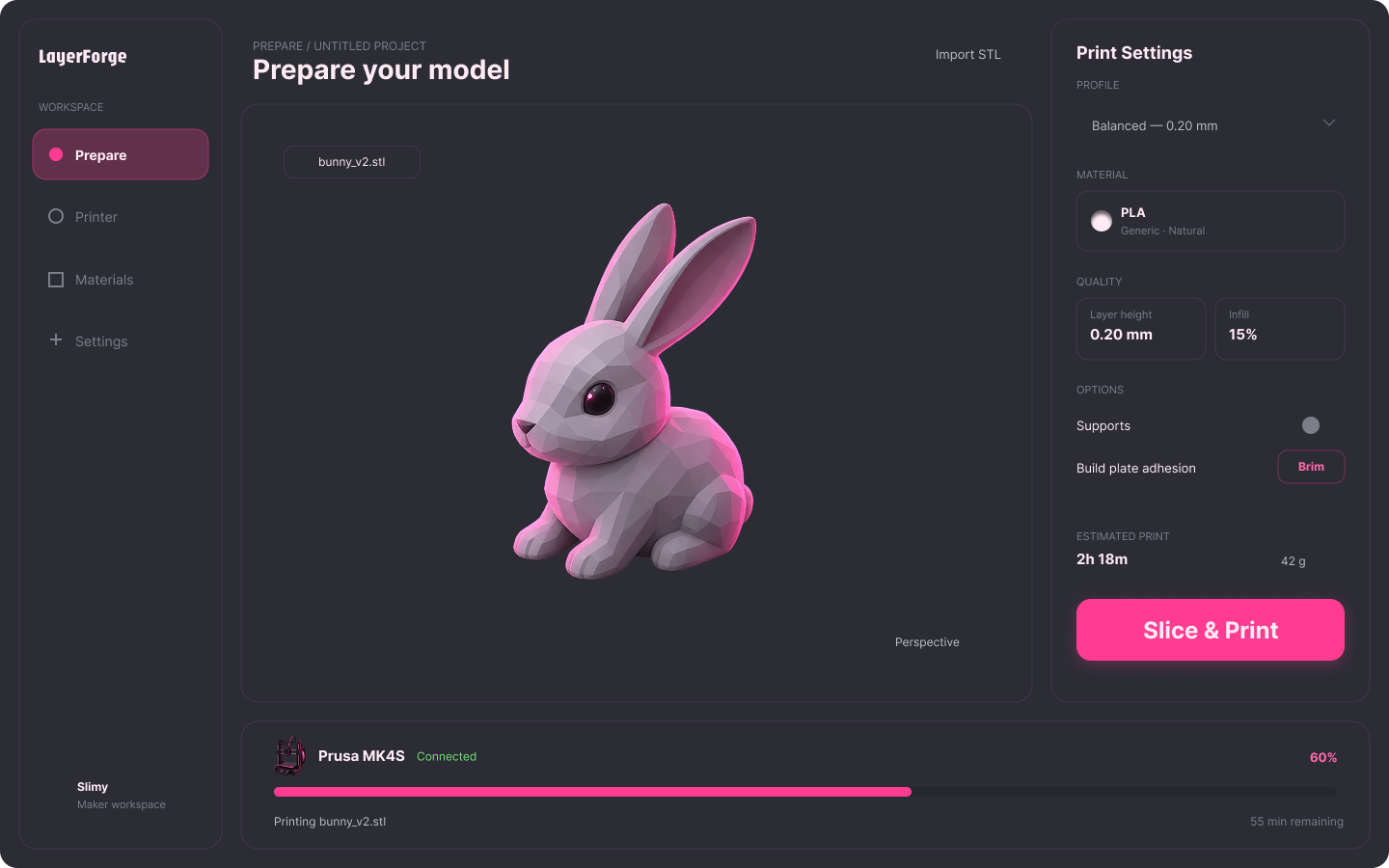Open the Balanced 0.20 mm profile dropdown
Screen dimensions: 1389x868
point(1211,125)
